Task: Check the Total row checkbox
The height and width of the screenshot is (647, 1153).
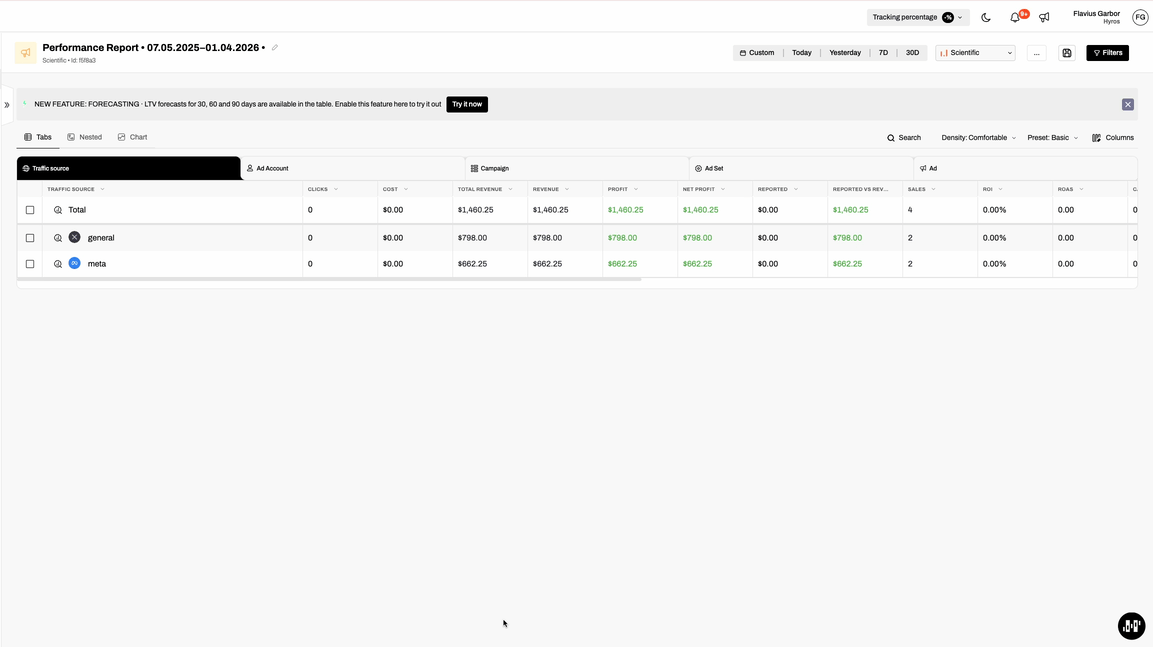Action: [30, 210]
